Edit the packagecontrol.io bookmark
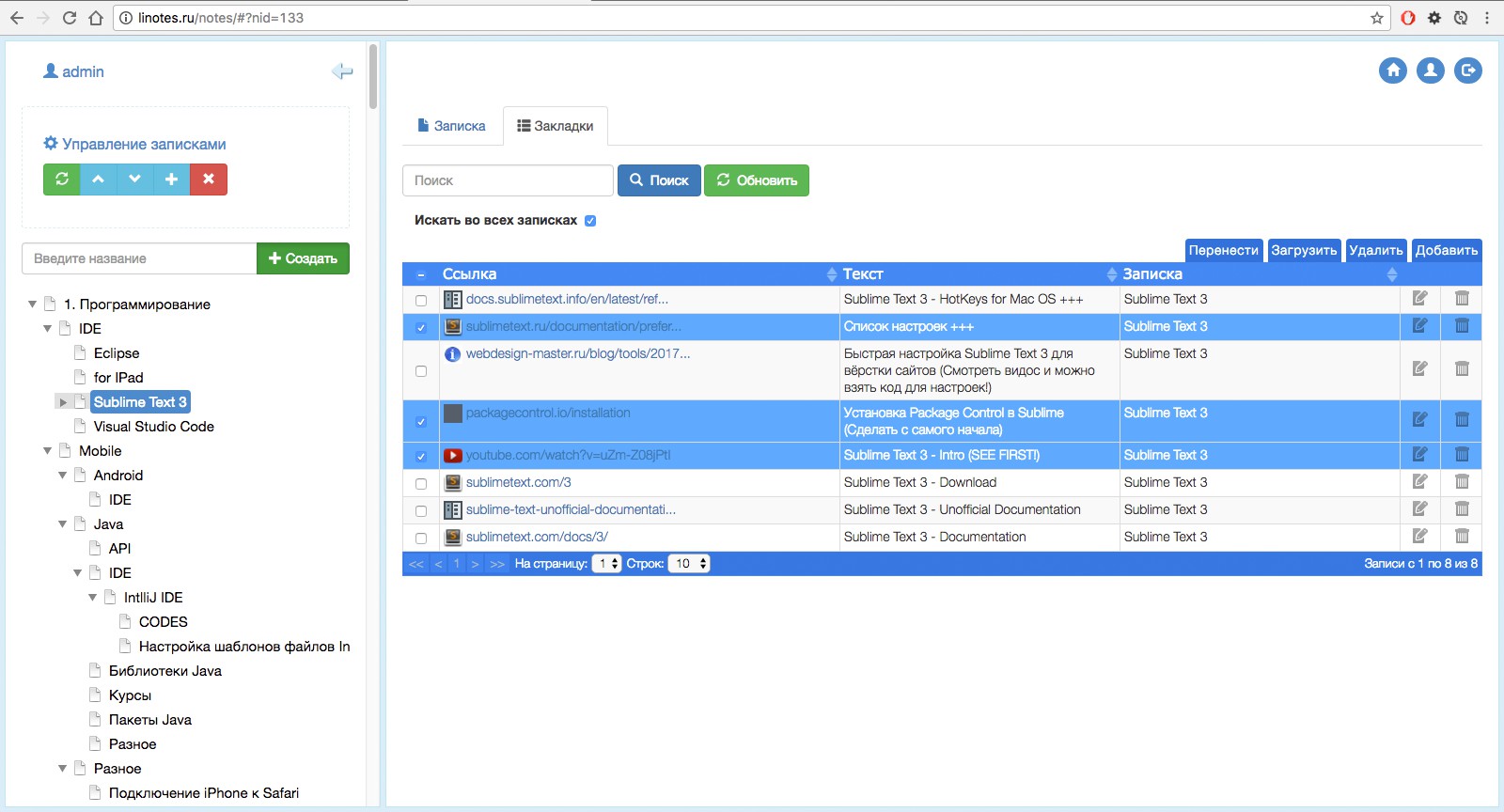Viewport: 1504px width, 812px height. click(1420, 419)
